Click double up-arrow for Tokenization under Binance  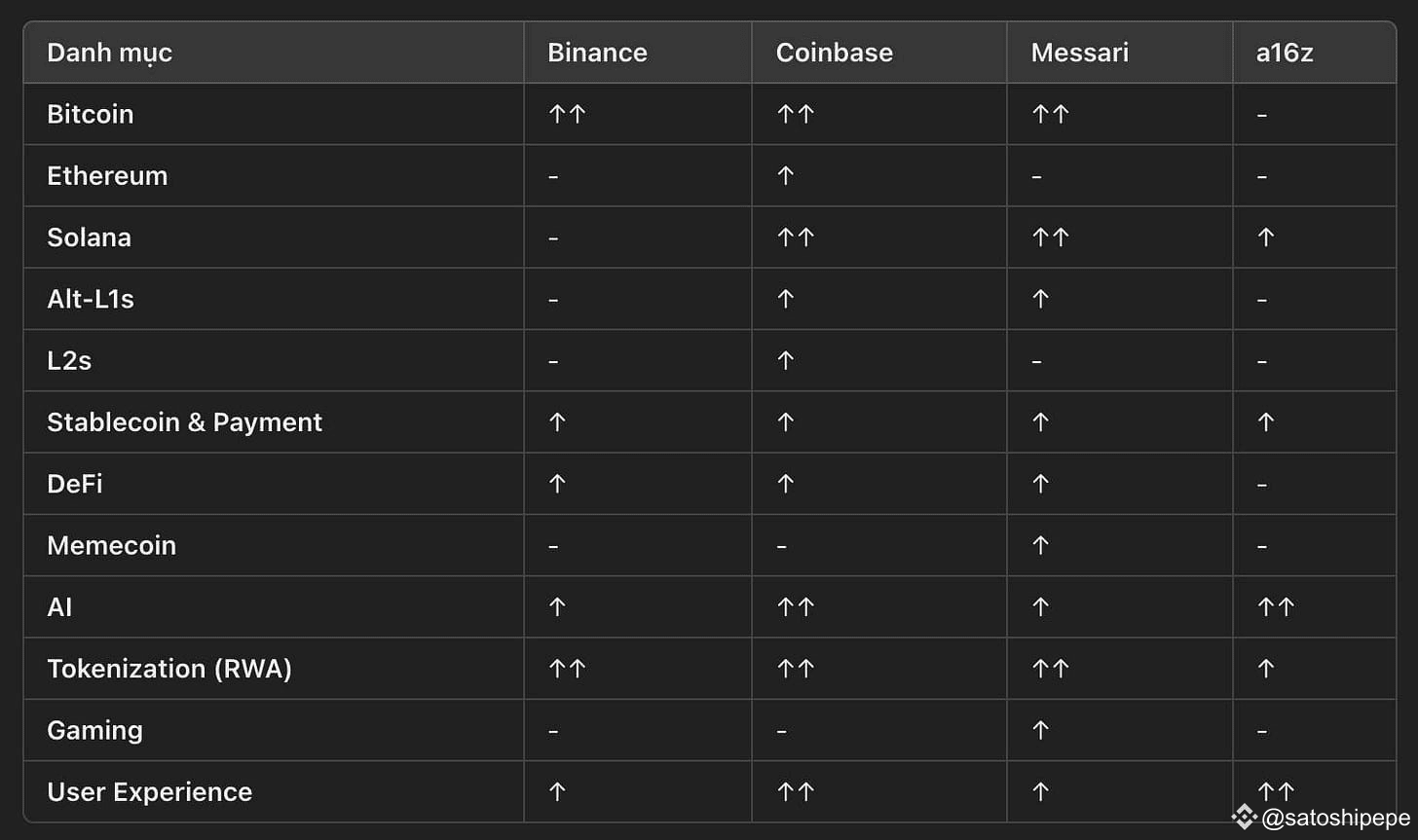coord(567,669)
